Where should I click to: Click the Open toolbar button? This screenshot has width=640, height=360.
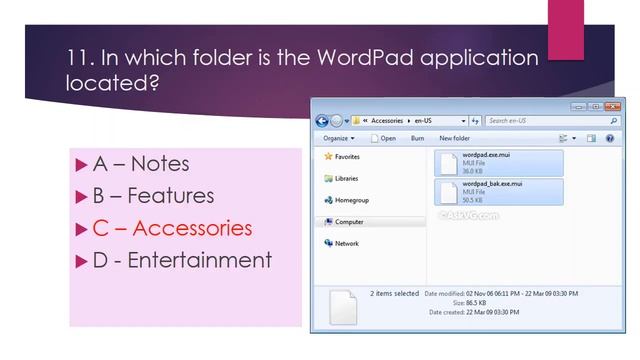coord(383,138)
